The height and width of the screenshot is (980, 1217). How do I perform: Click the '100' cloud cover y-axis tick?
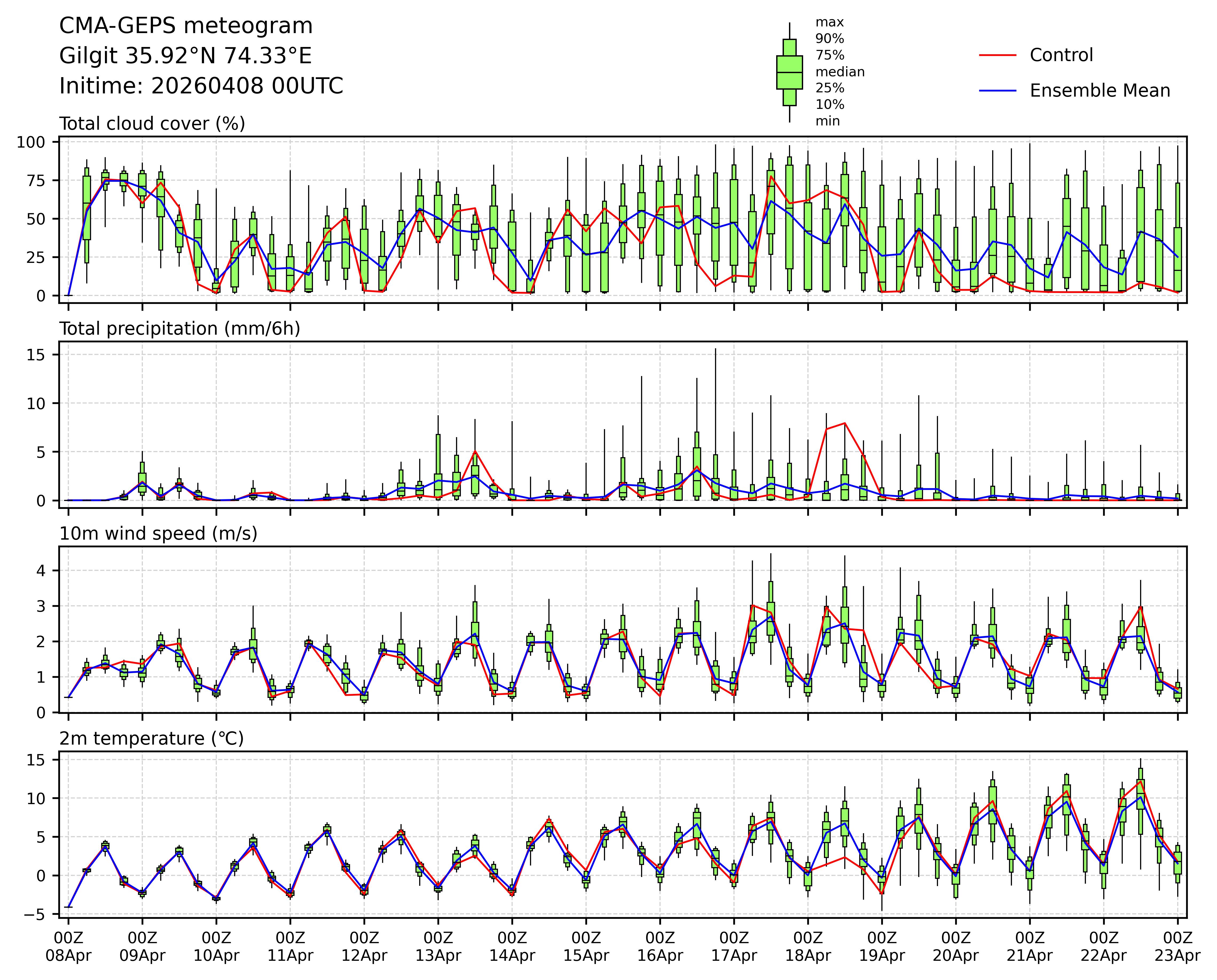point(30,142)
